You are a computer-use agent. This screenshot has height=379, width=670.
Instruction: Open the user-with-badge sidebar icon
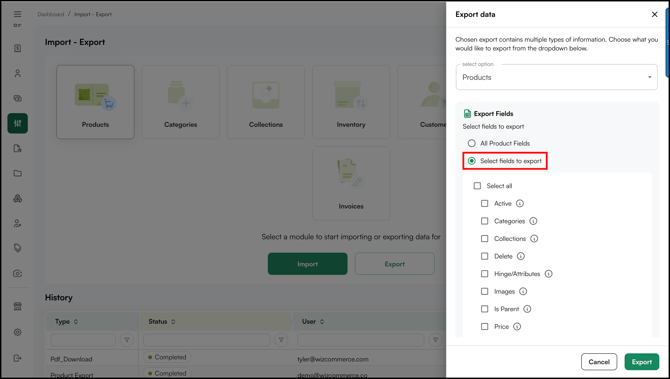[x=18, y=223]
